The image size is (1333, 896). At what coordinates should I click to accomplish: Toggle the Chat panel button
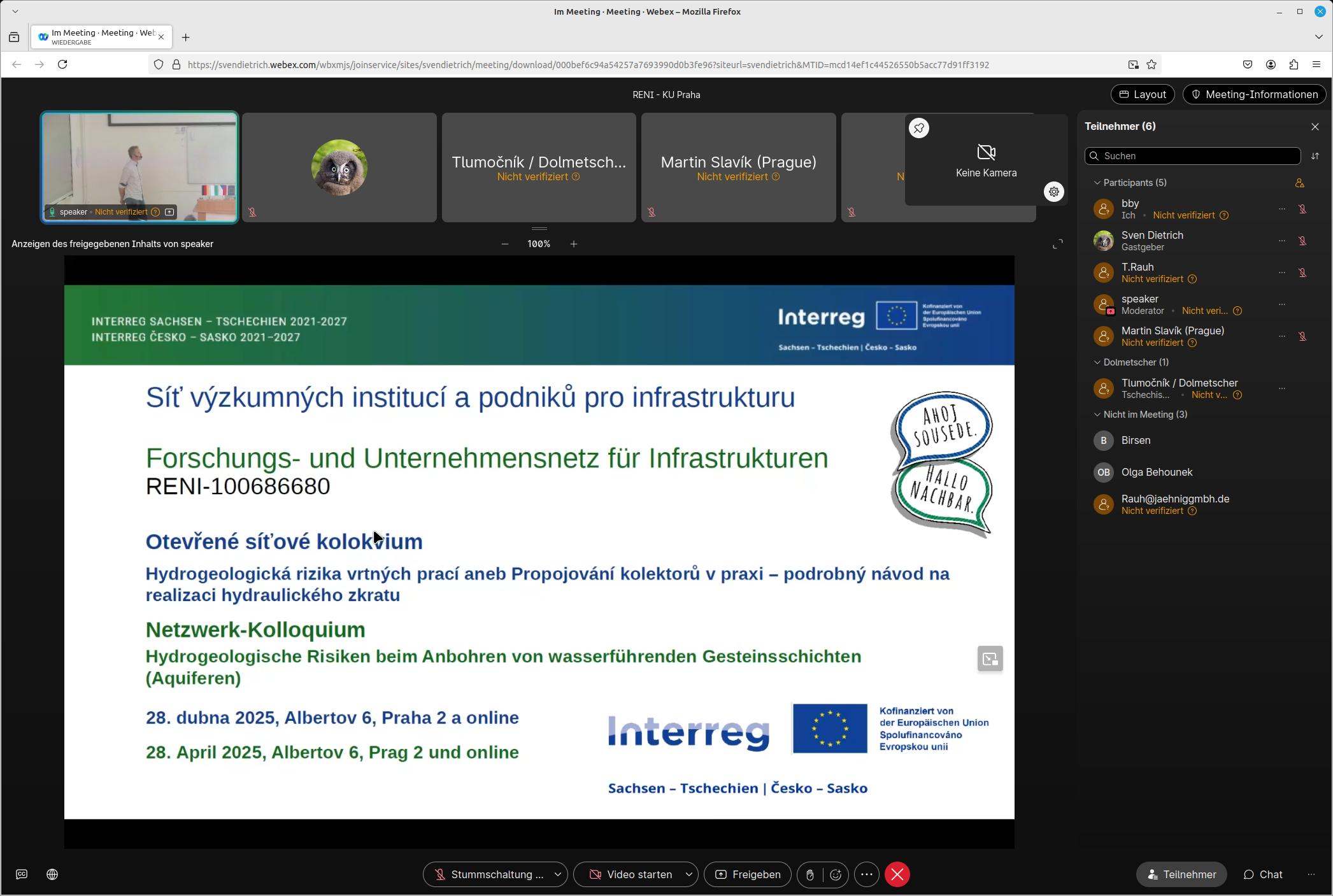click(x=1263, y=874)
